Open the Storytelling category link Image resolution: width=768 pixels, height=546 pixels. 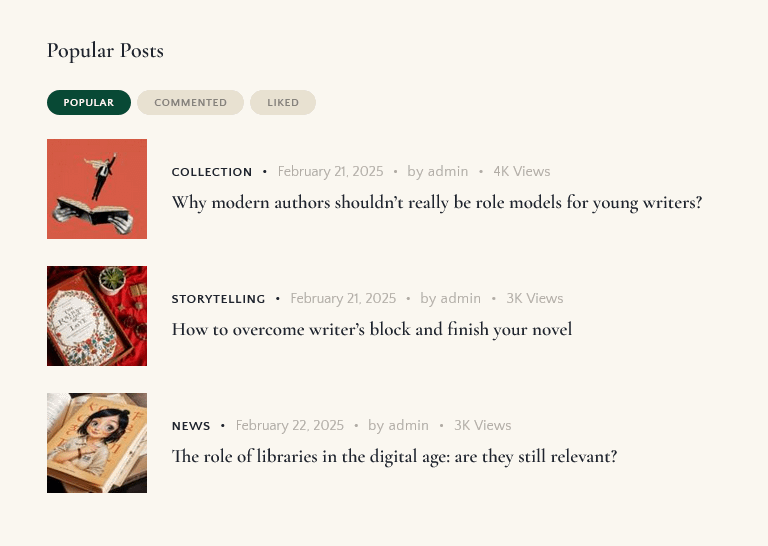click(x=218, y=299)
